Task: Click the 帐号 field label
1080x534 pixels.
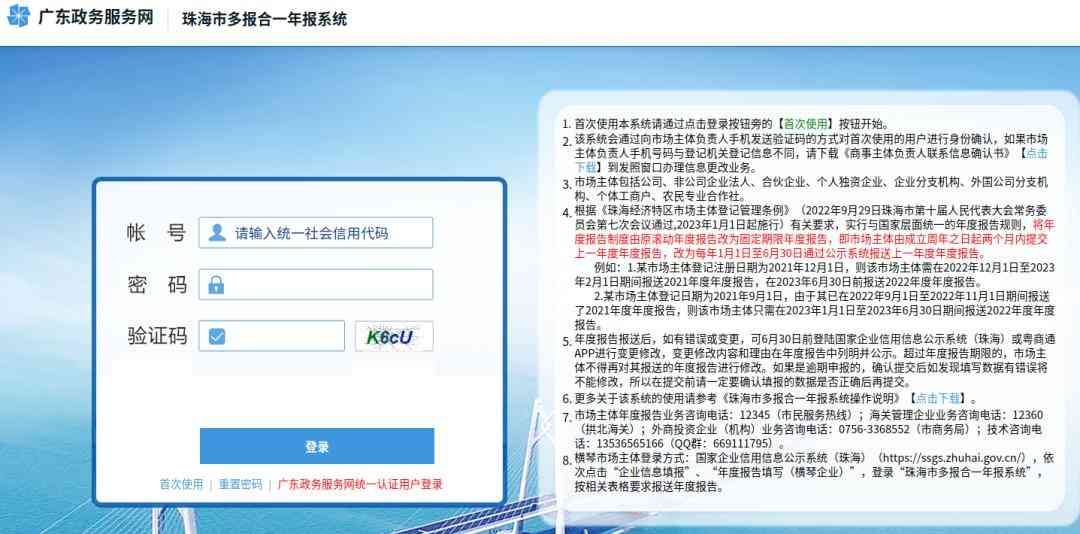Action: pyautogui.click(x=156, y=233)
